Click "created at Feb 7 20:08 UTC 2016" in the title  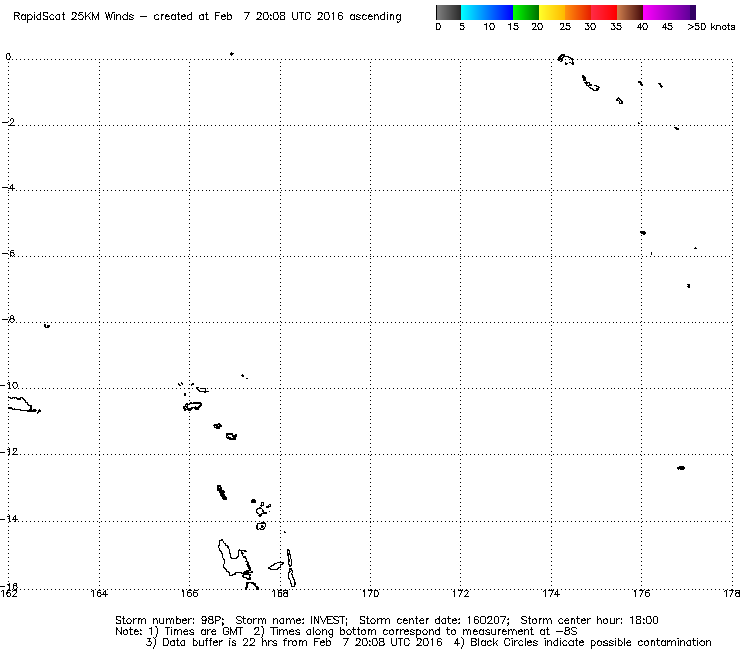coord(248,17)
